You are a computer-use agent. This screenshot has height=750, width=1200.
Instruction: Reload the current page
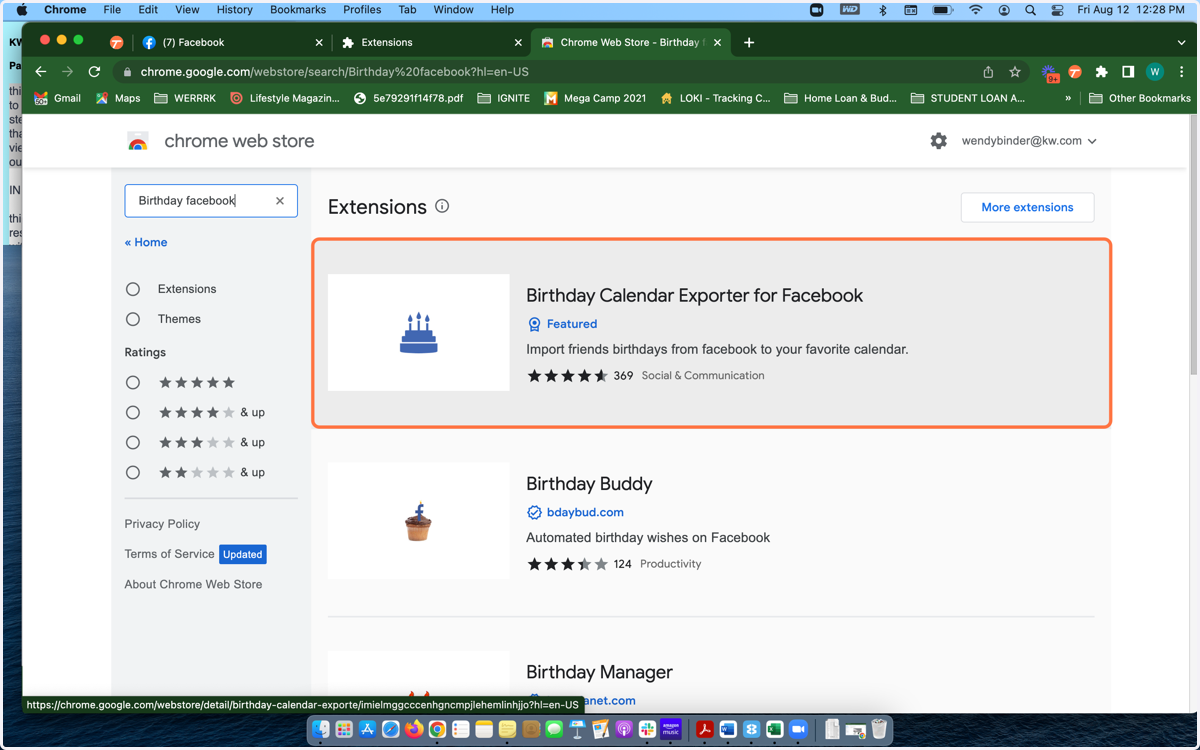(x=94, y=72)
